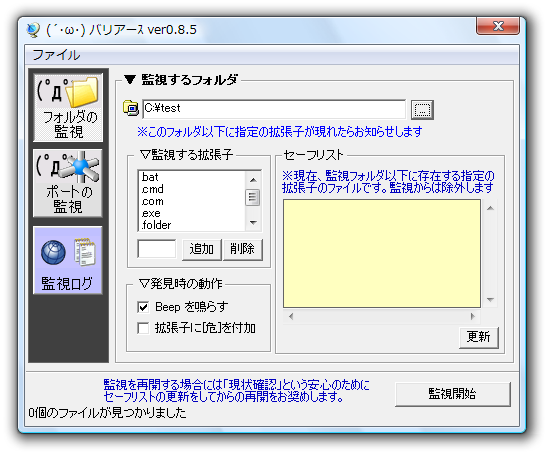Open the 監視ログ monitoring log panel

click(68, 260)
